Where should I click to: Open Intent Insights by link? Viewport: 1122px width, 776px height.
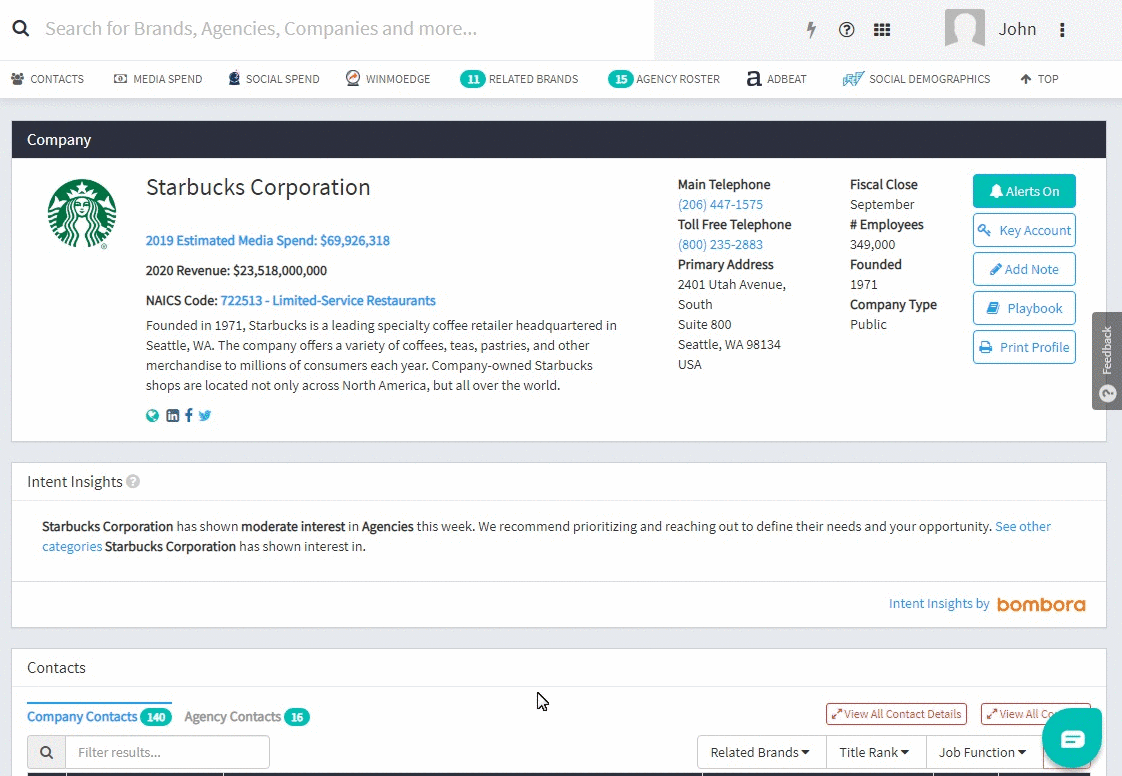939,603
